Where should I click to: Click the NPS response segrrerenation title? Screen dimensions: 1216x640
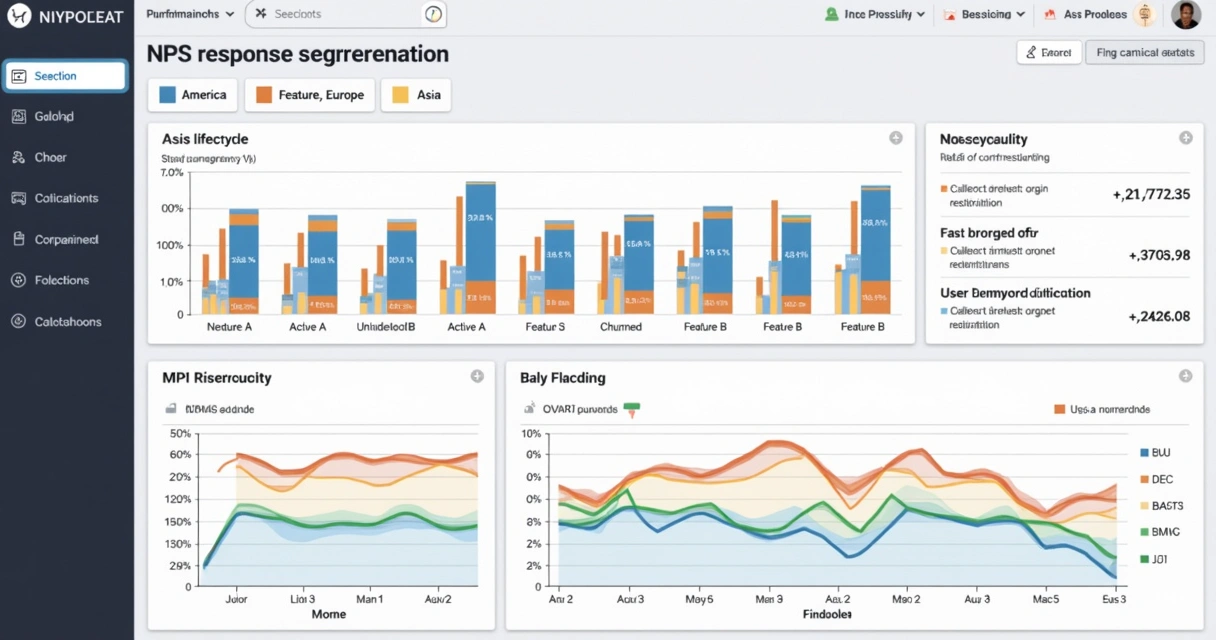[297, 54]
